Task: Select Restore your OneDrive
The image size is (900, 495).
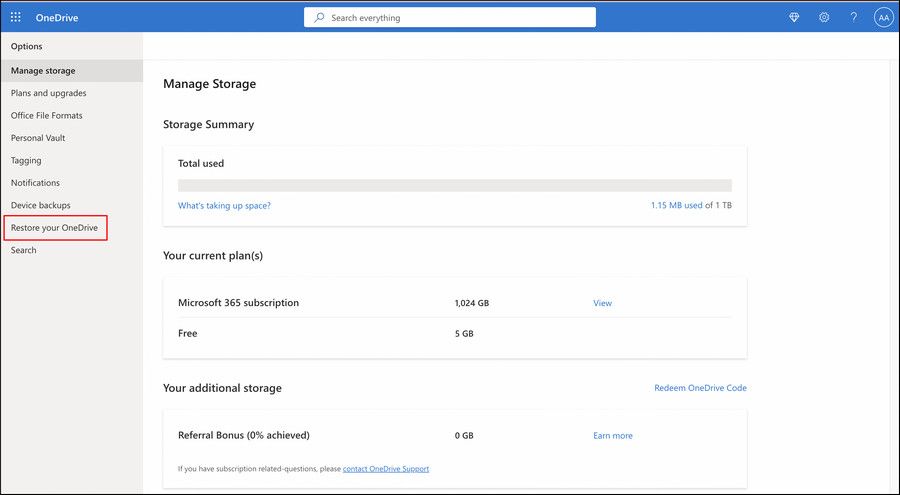Action: (x=54, y=227)
